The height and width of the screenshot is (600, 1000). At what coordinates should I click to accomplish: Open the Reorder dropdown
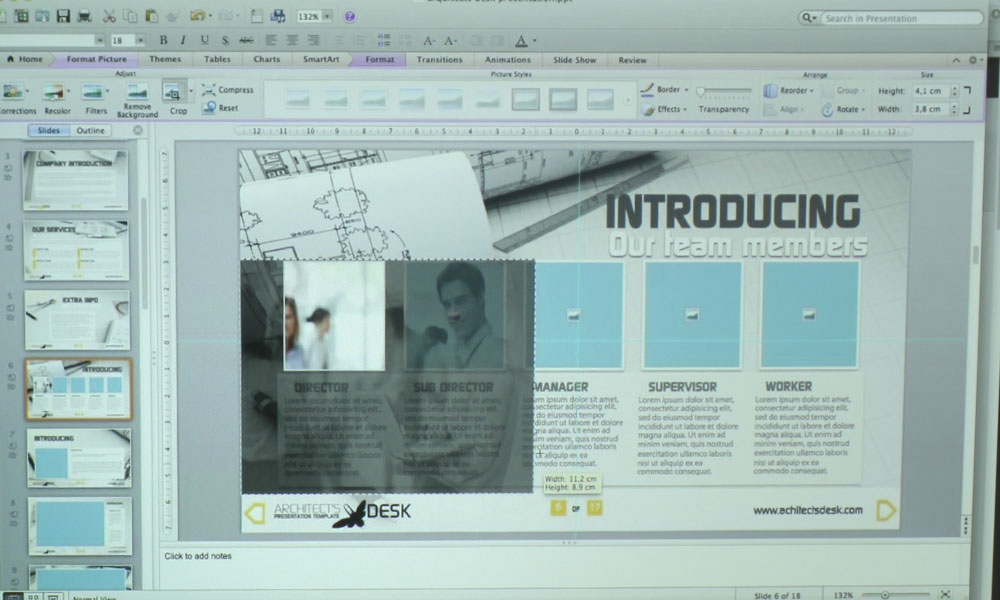pos(790,91)
